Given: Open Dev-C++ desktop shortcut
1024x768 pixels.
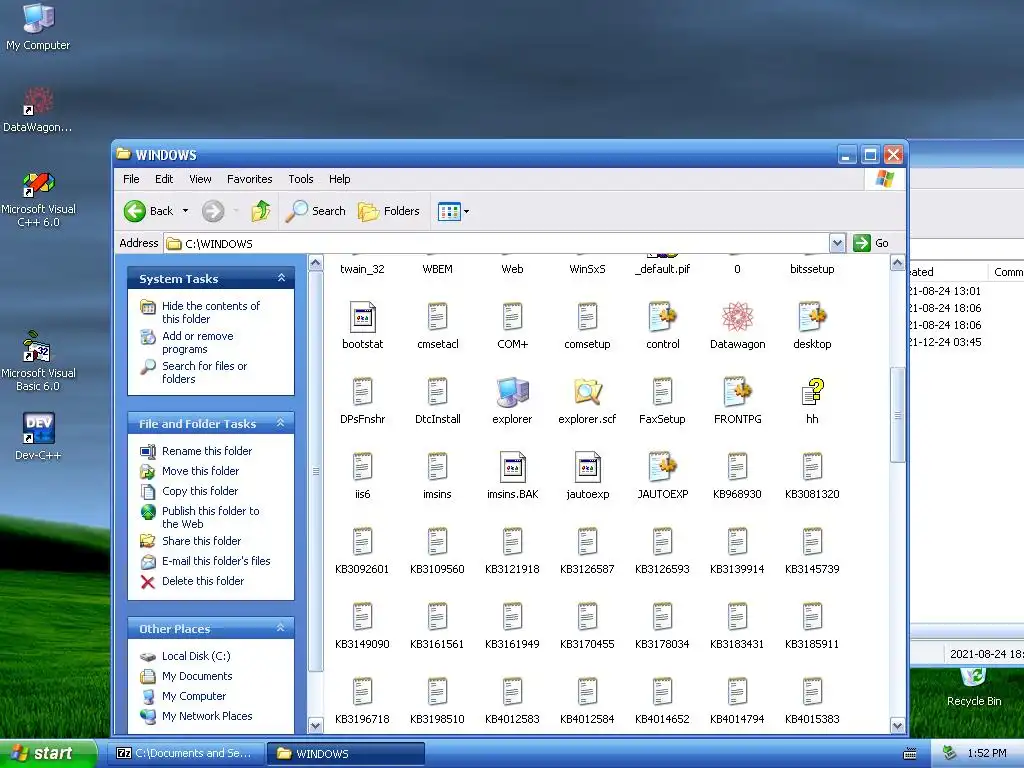Looking at the screenshot, I should (x=38, y=436).
